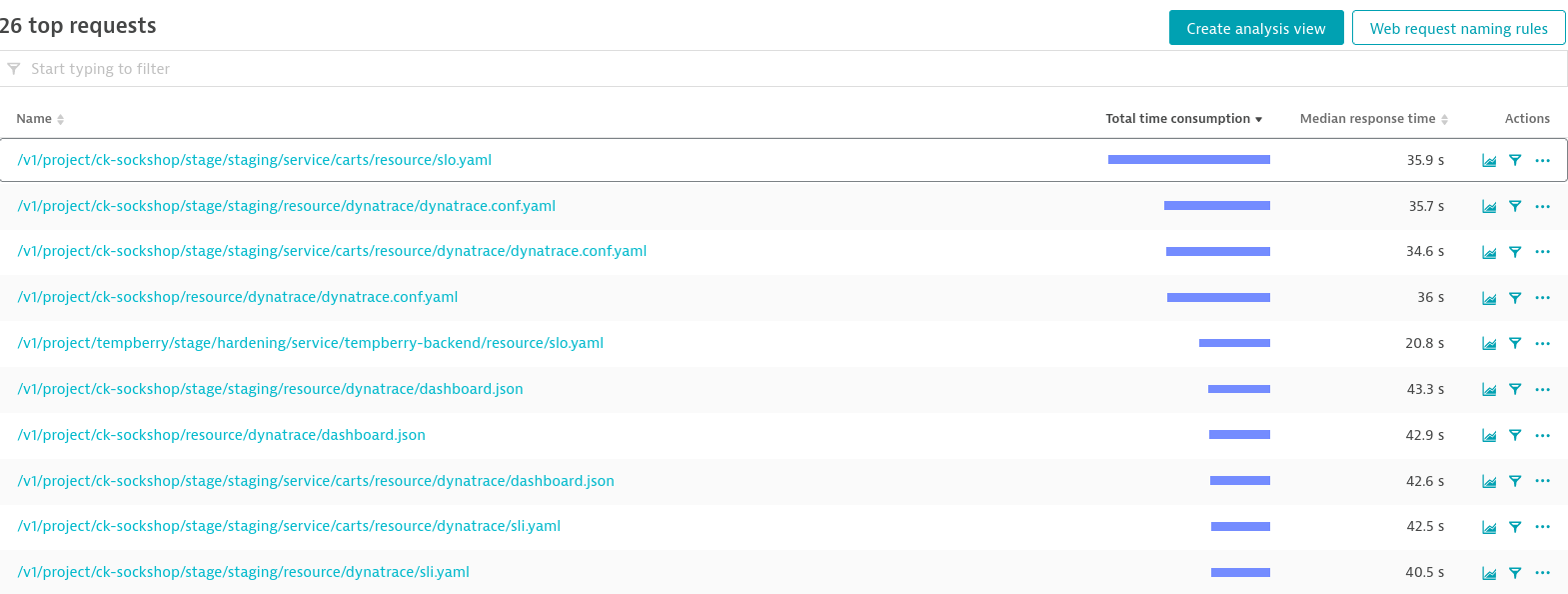This screenshot has width=1568, height=594.
Task: Click time consumption bar of 40.5 s row
Action: (x=1240, y=573)
